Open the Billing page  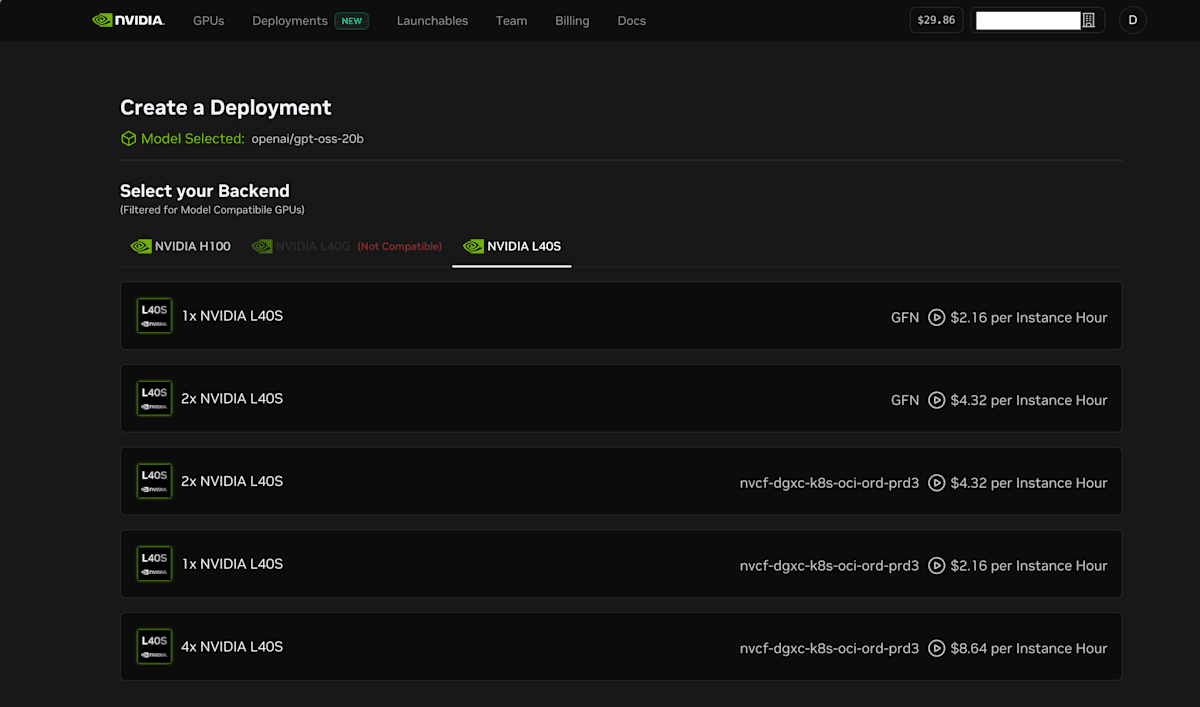[x=572, y=20]
